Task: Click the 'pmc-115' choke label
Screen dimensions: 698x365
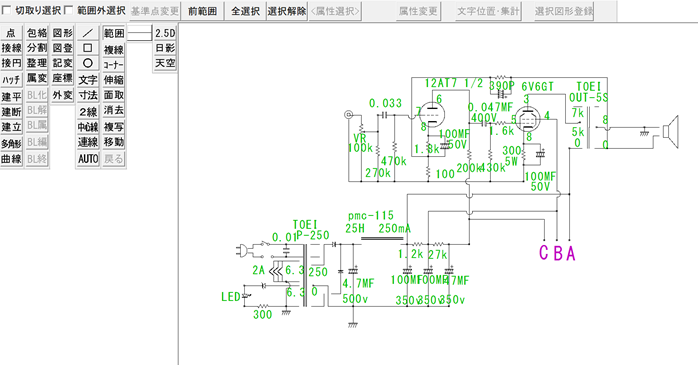Action: (x=371, y=216)
